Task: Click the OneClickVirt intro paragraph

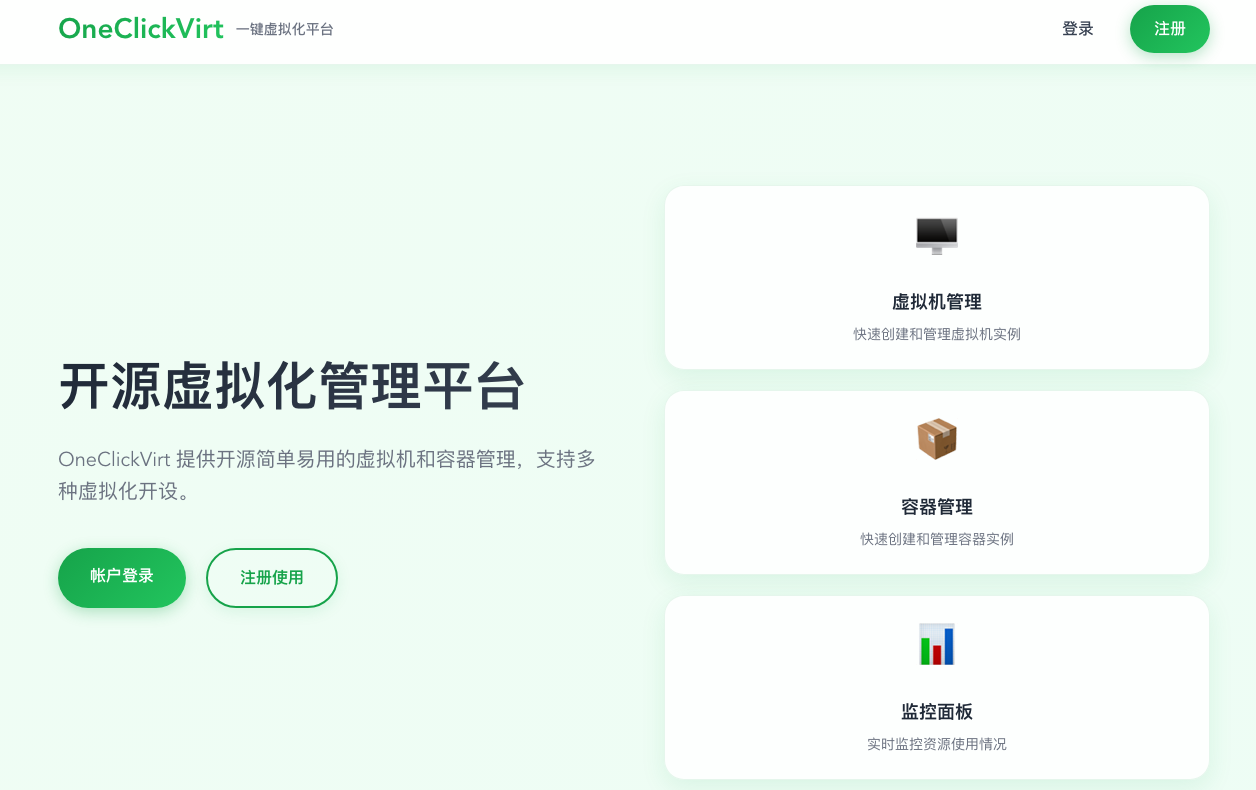Action: (327, 475)
